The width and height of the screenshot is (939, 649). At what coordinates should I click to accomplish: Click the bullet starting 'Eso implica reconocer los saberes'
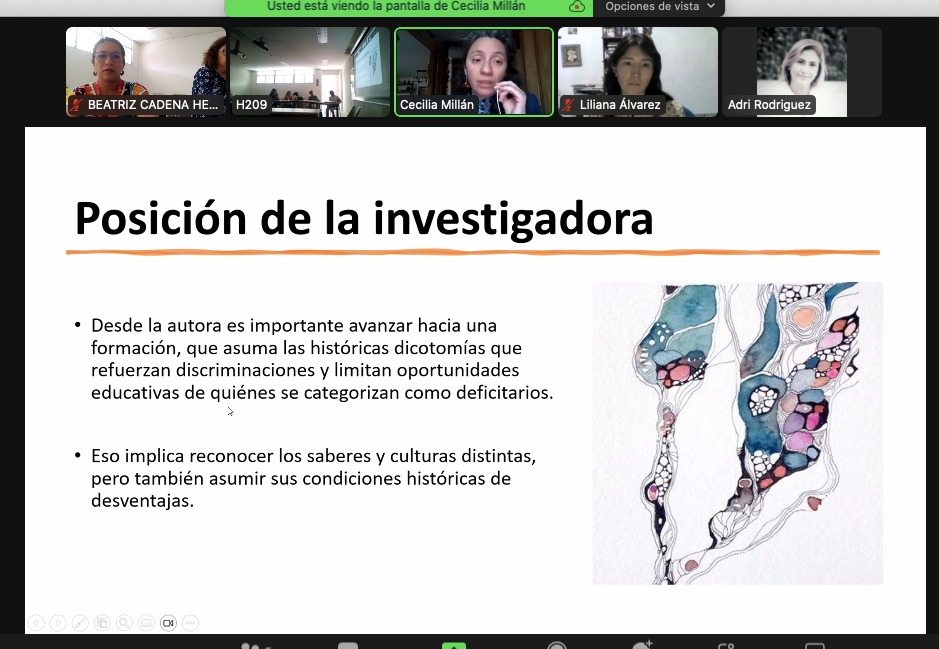tap(313, 478)
